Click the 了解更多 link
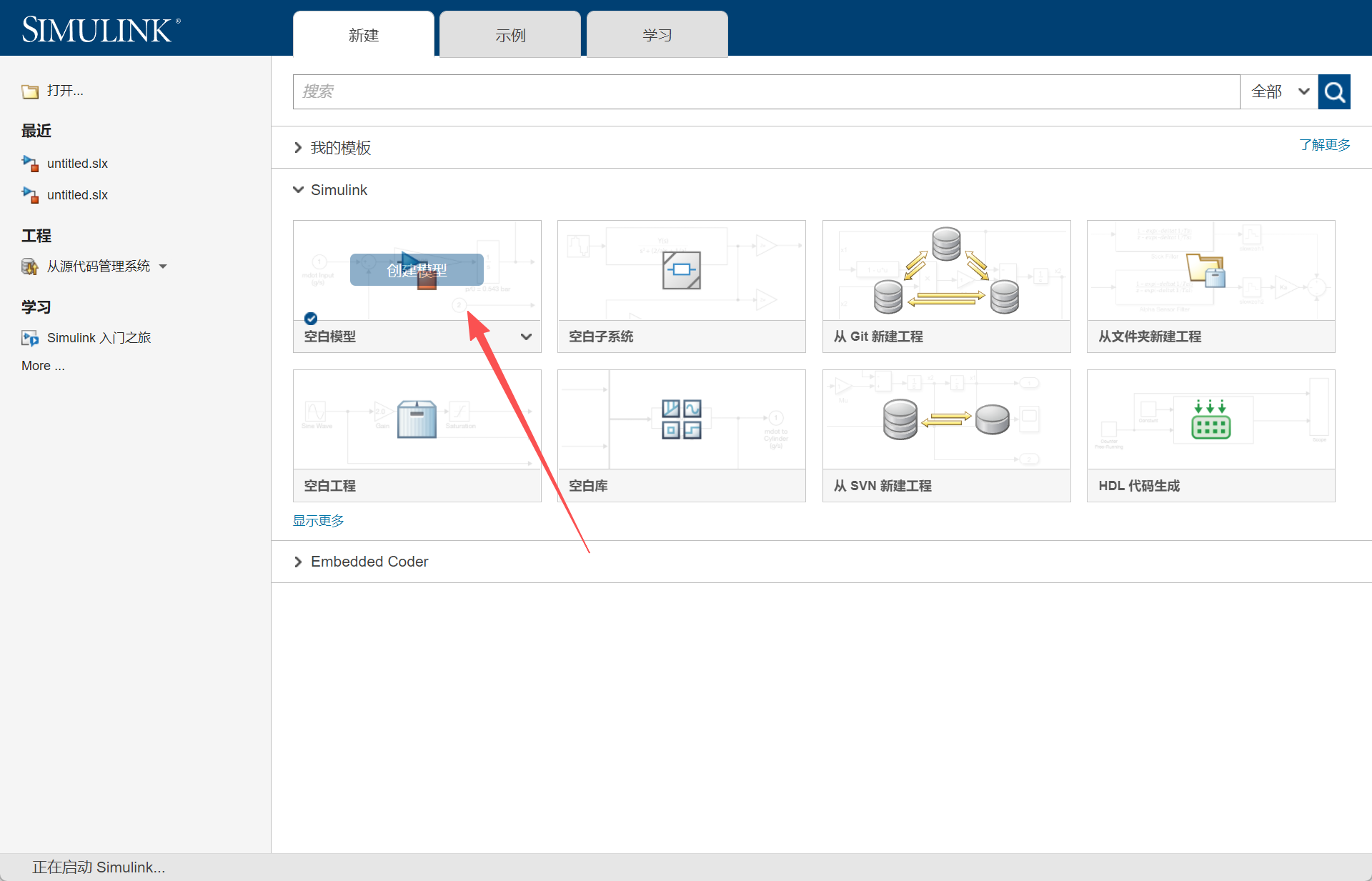1372x881 pixels. (1324, 145)
